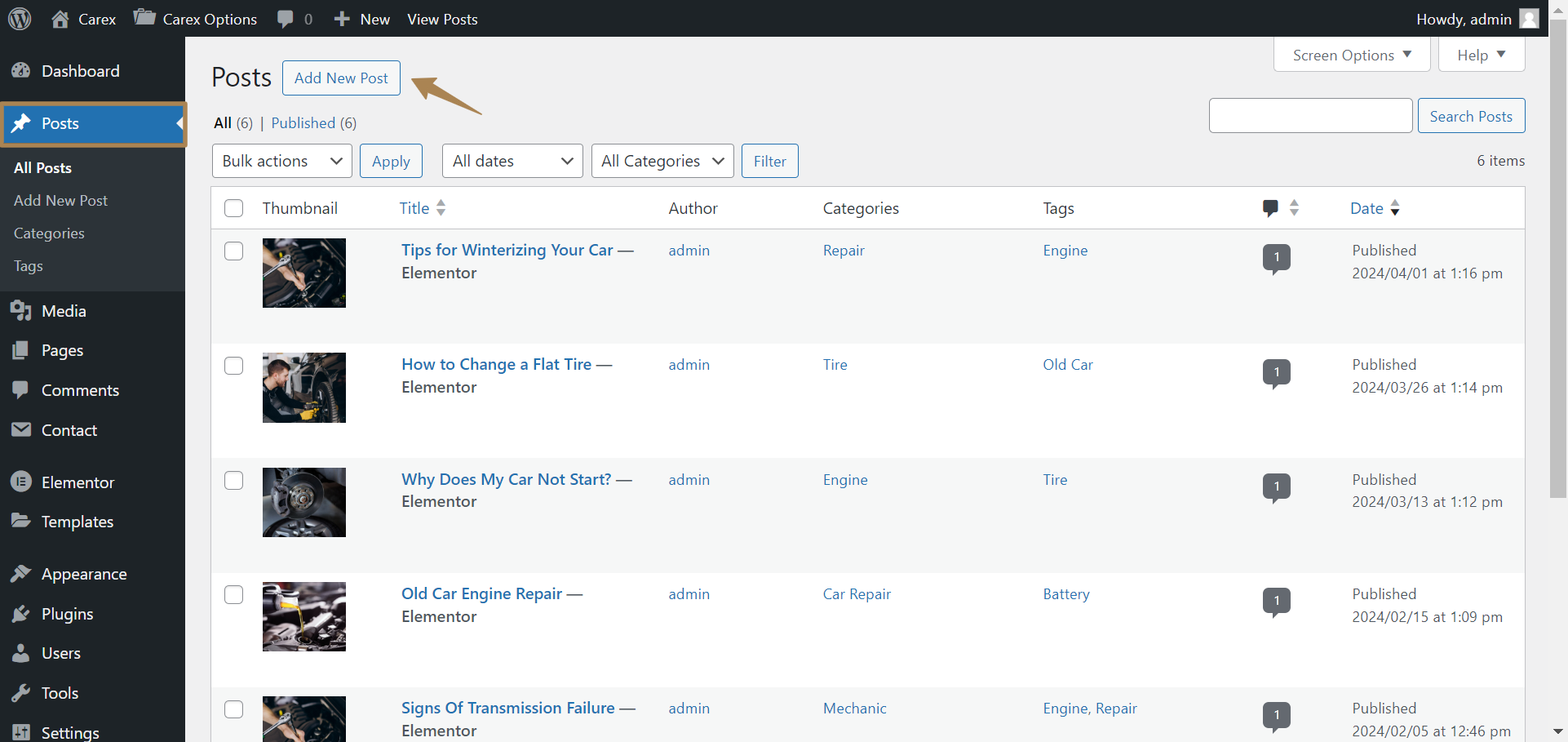This screenshot has width=1568, height=742.
Task: Open Add New Post submenu item
Action: (60, 200)
